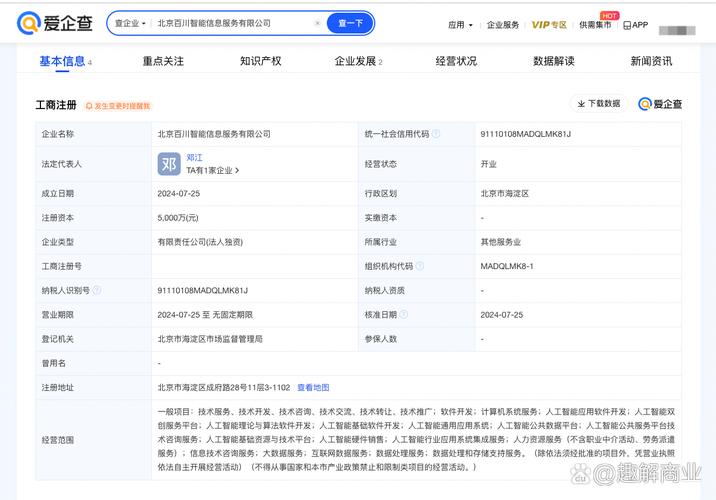The height and width of the screenshot is (500, 716).
Task: Click the 成立日期 value 2024-07-25
Action: [x=179, y=193]
